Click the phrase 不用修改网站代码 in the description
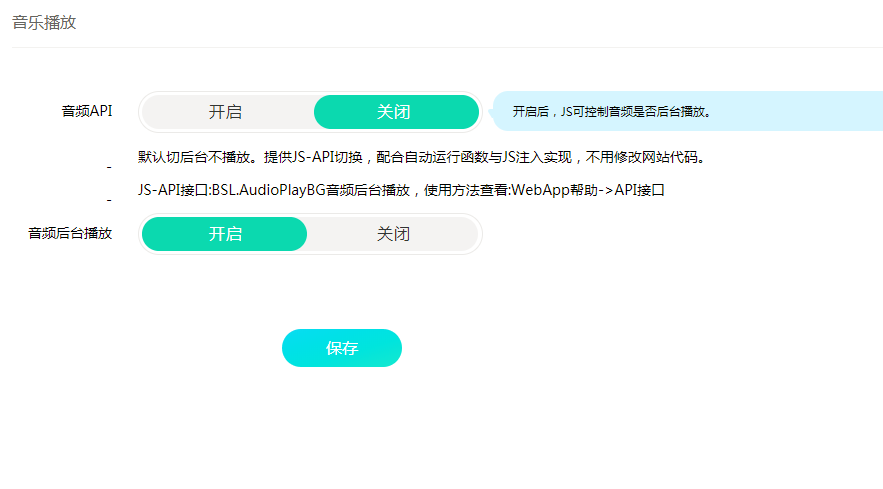Screen dimensions: 883x489 [x=641, y=157]
